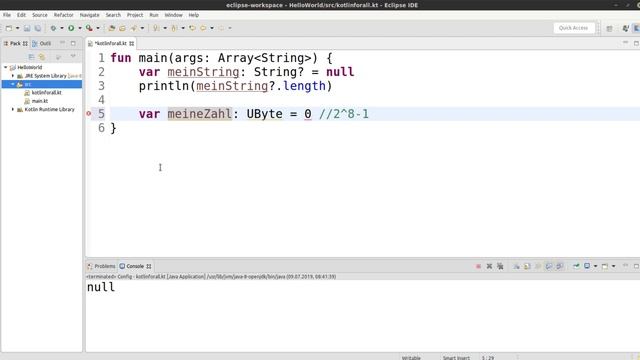Screen dimensions: 640x360
Task: Click the Run External Tools icon
Action: 89,28
